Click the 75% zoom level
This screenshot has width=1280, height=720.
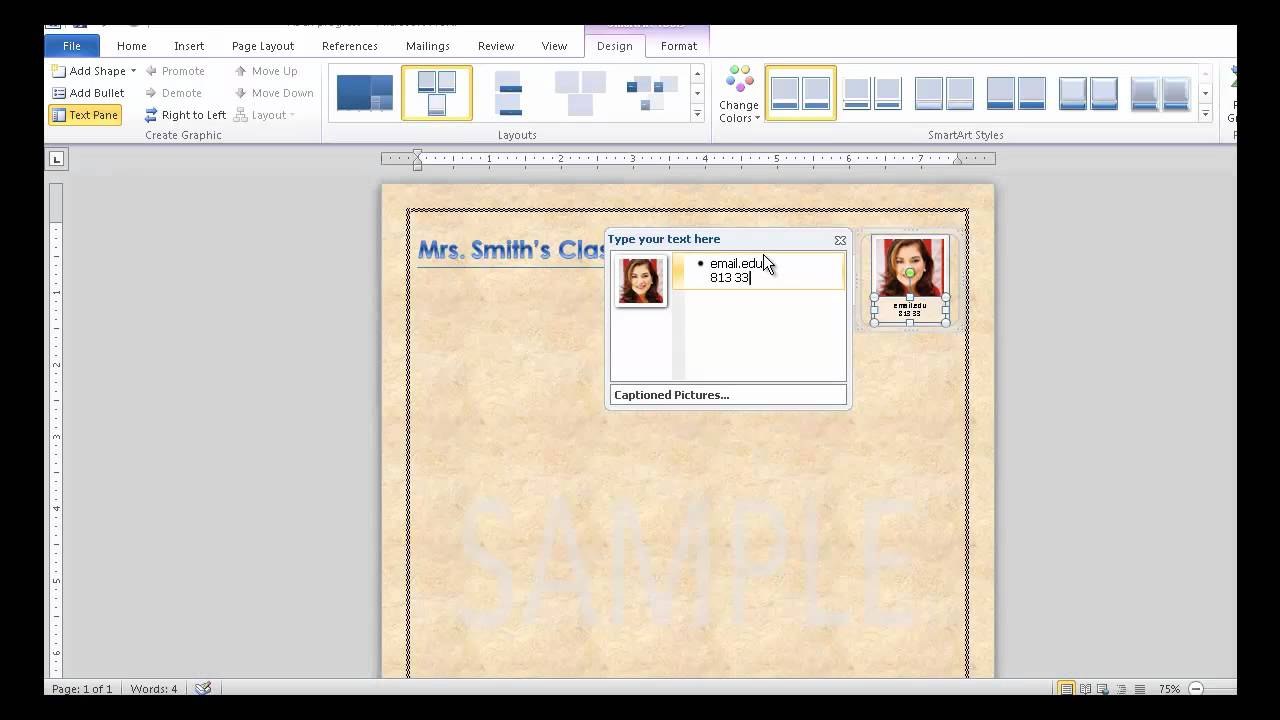pos(1168,689)
